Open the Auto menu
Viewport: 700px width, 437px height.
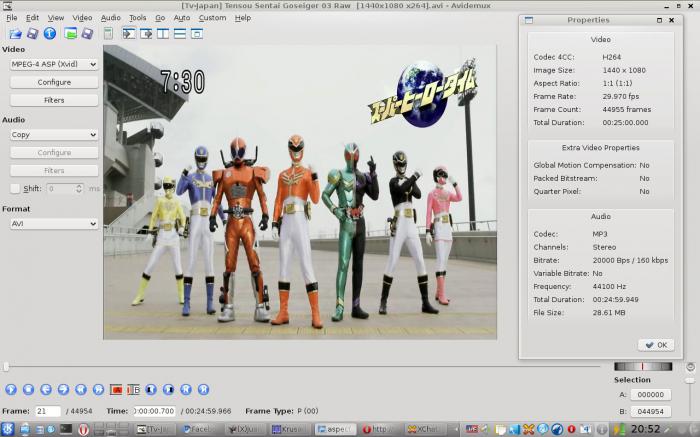[182, 18]
